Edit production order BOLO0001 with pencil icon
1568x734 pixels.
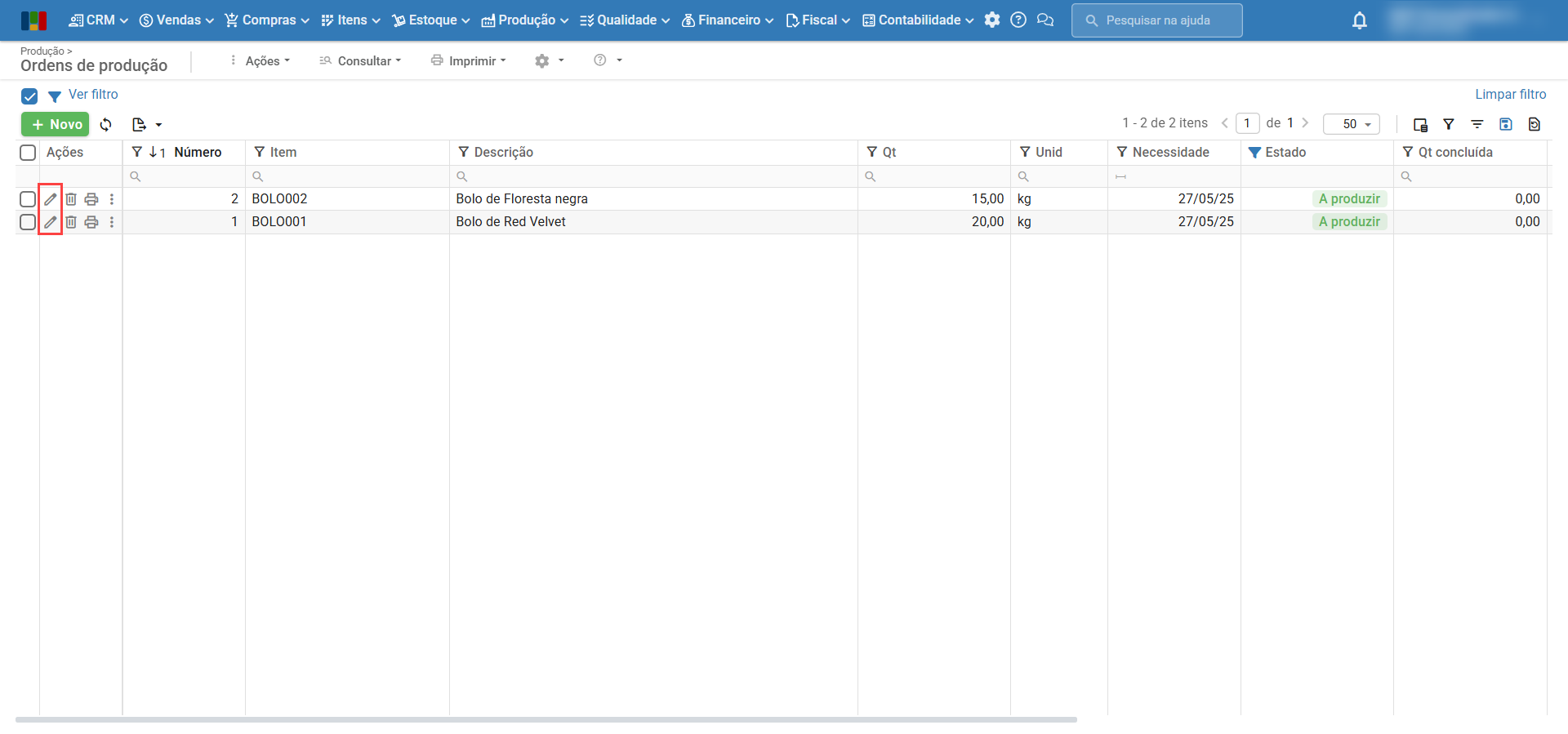51,222
